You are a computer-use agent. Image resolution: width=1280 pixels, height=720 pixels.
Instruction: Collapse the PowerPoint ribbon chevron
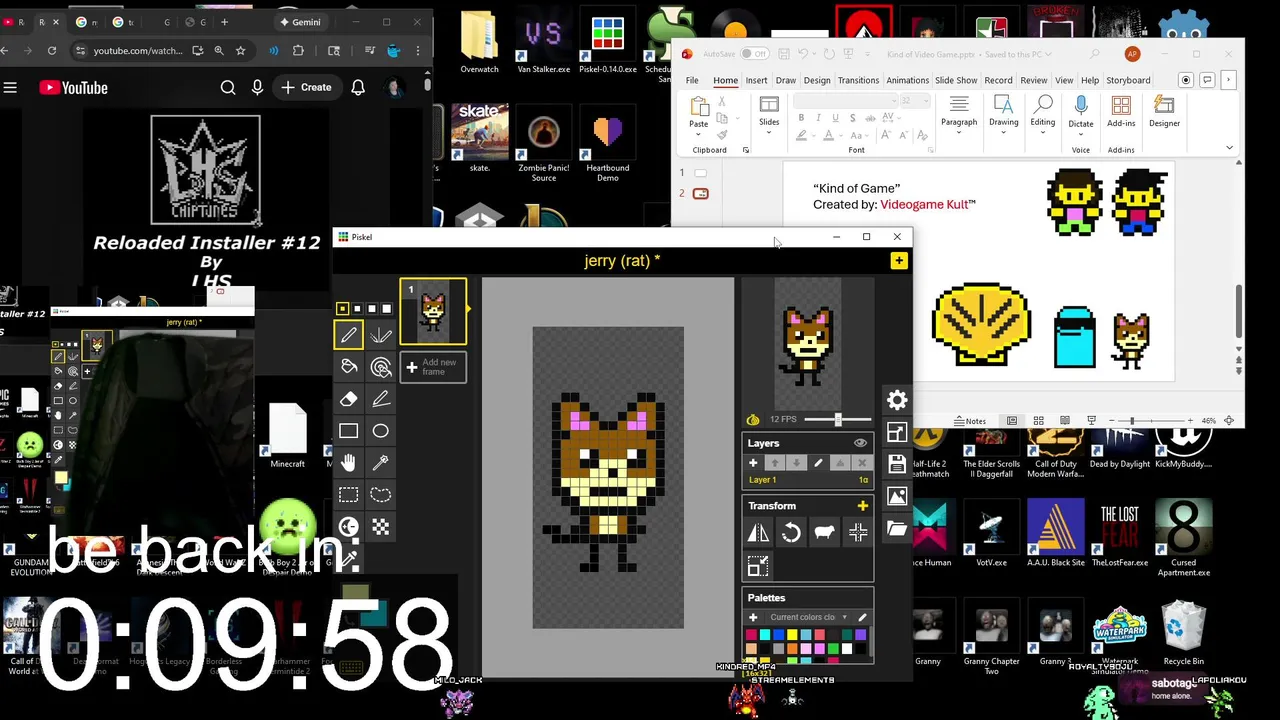1229,148
